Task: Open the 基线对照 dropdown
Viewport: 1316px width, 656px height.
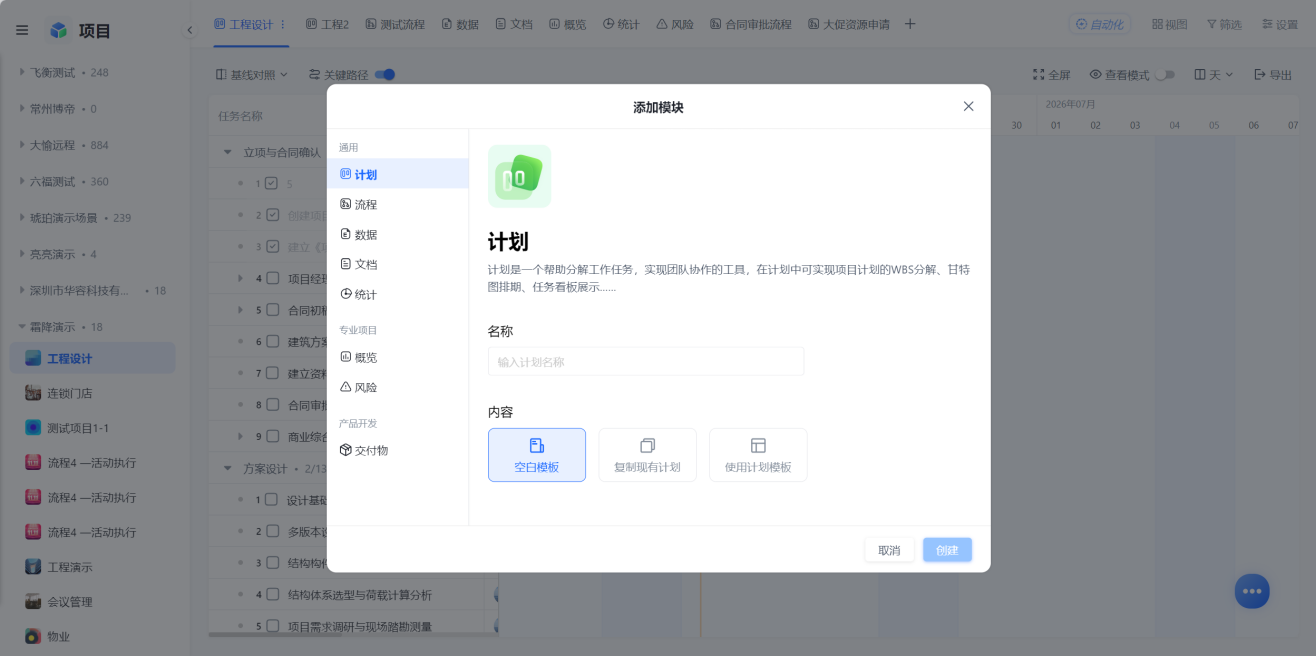Action: pos(252,74)
